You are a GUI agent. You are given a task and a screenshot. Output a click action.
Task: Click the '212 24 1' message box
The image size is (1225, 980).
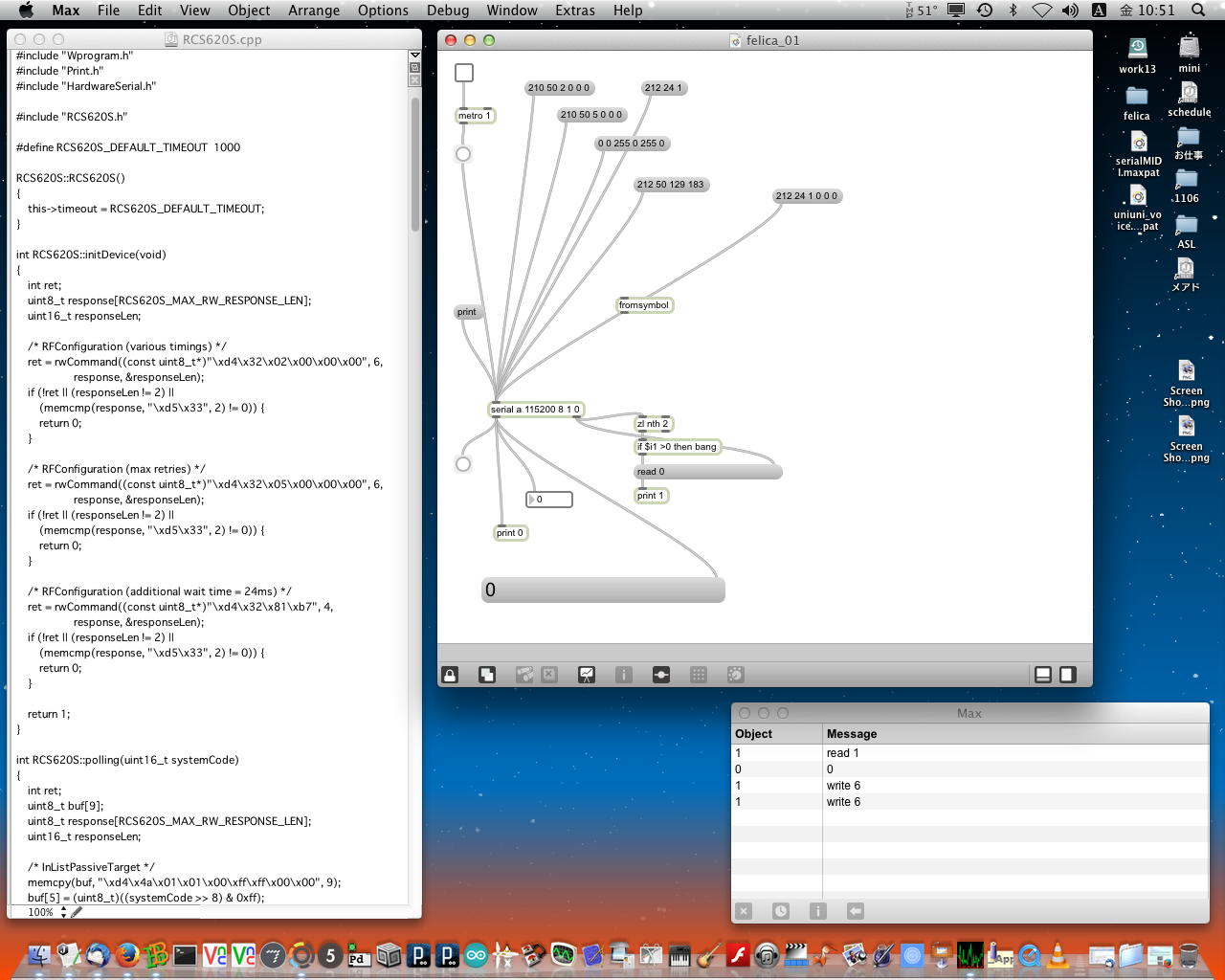pos(663,88)
